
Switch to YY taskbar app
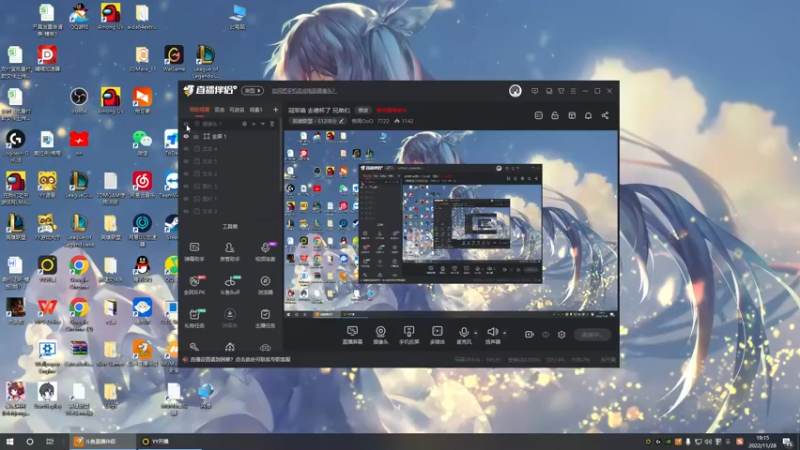(x=169, y=441)
